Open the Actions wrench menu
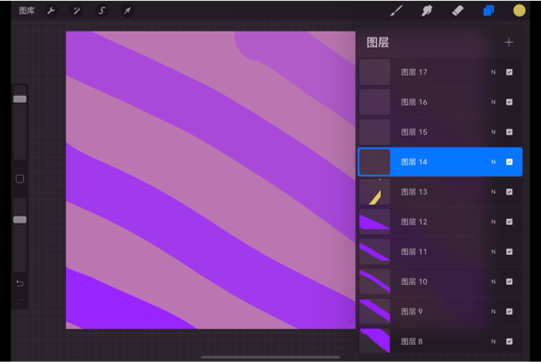 (51, 11)
